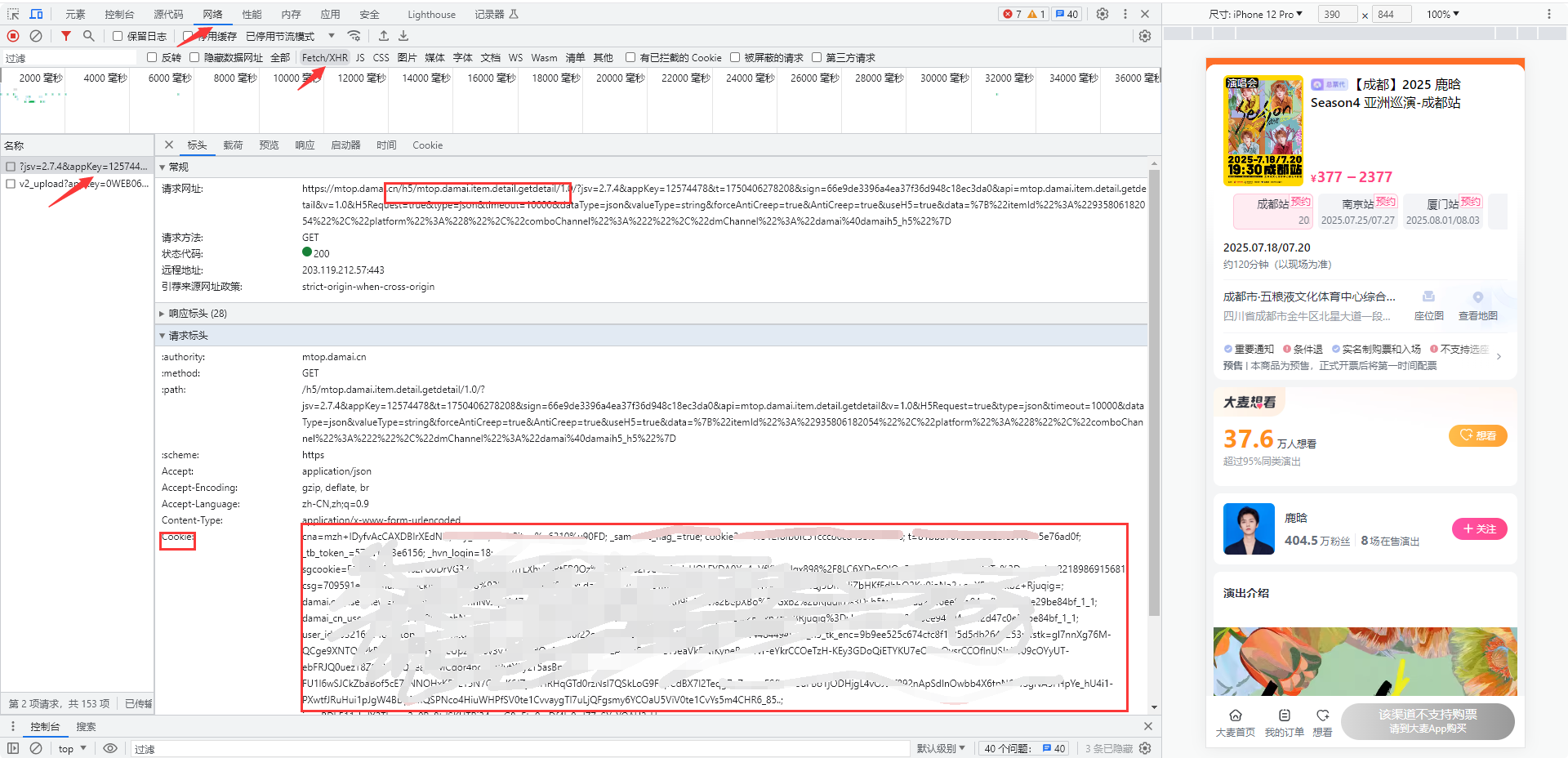Viewport: 1568px width, 758px height.
Task: Click the 想看 button
Action: [x=1477, y=435]
